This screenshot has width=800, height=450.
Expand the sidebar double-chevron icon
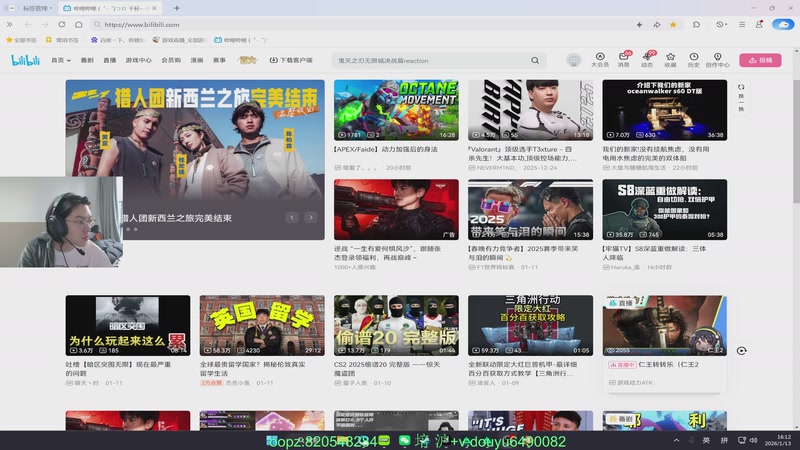(x=9, y=24)
